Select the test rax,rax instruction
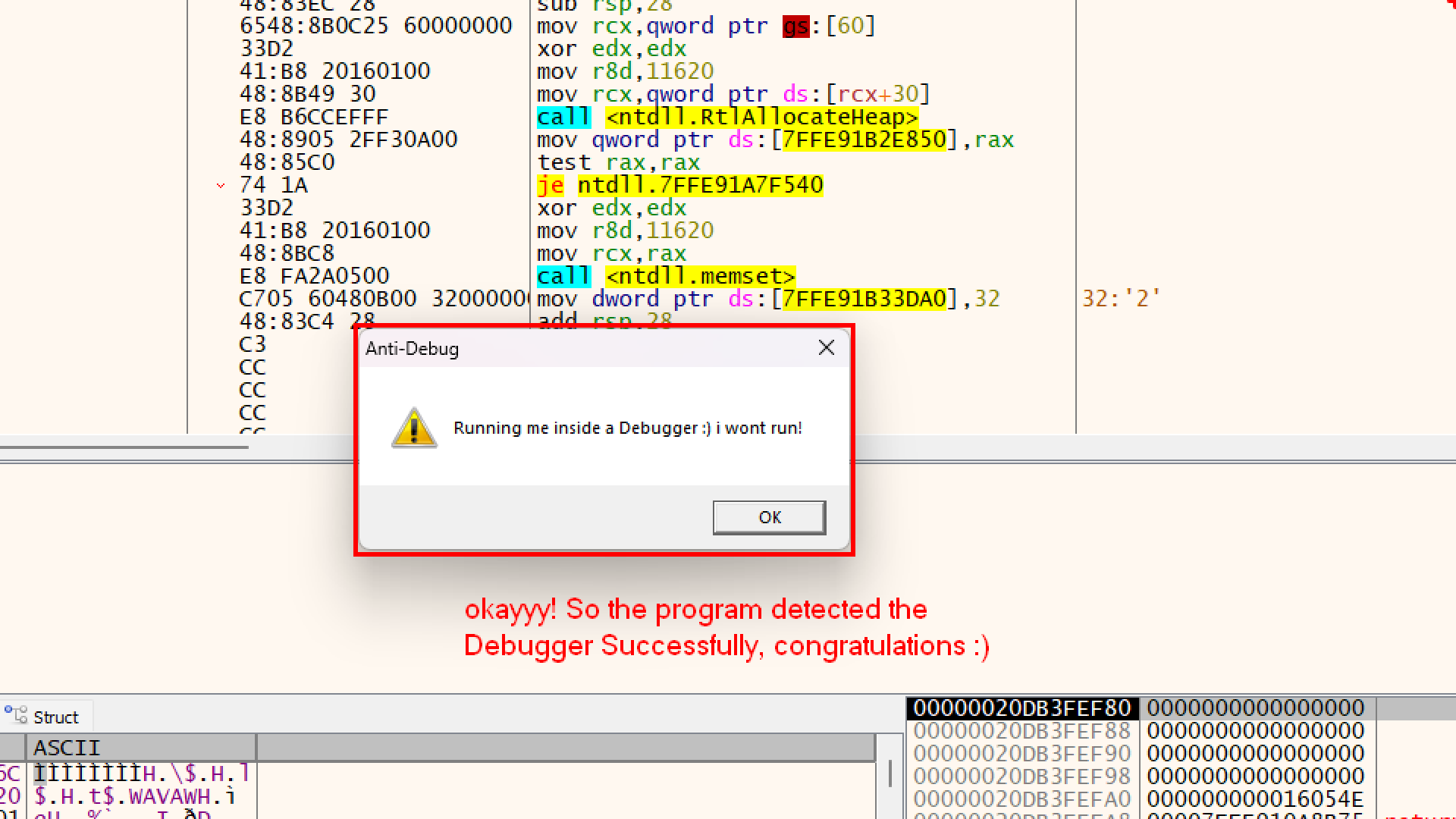 coord(618,162)
